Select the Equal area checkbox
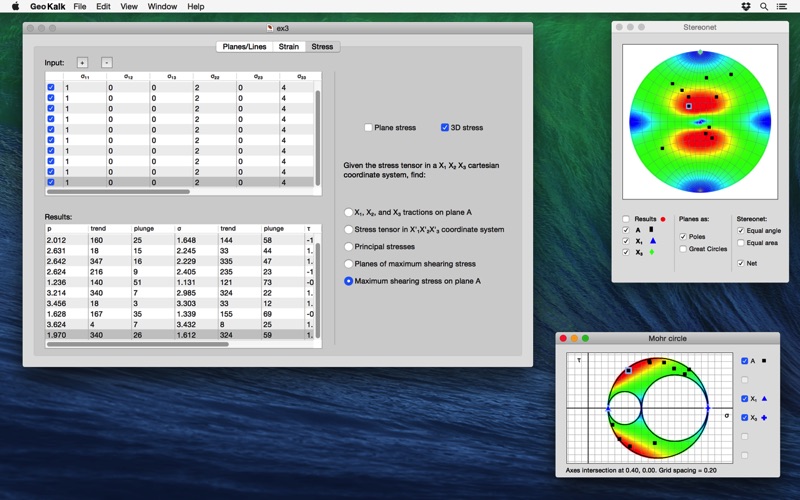This screenshot has height=500, width=800. [x=740, y=243]
